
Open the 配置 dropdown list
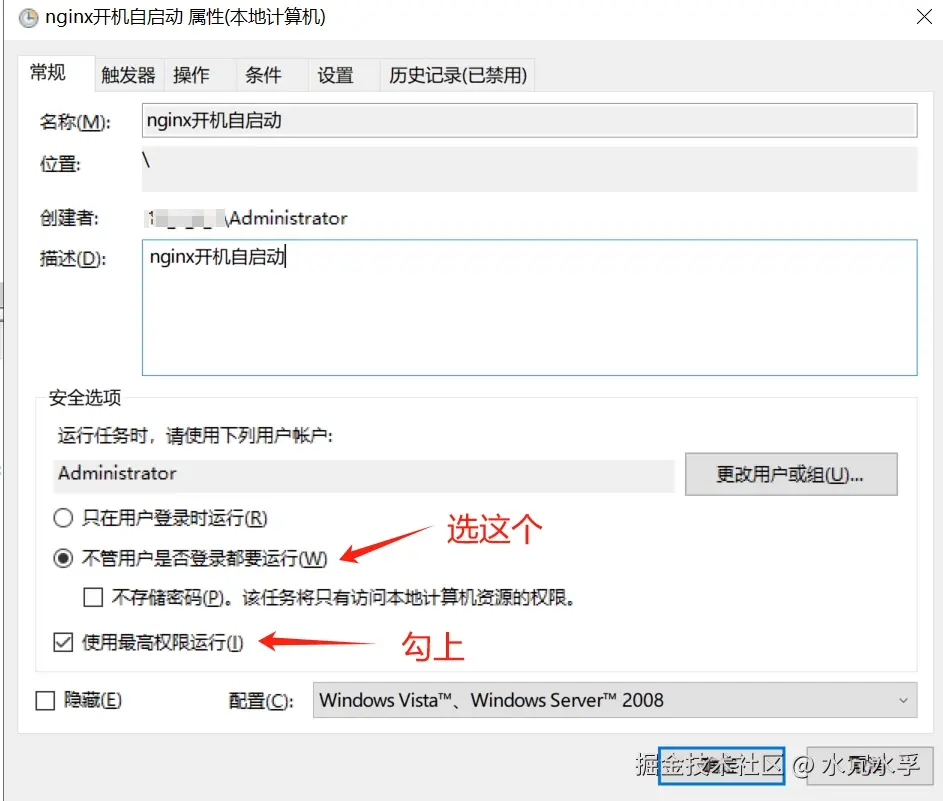coord(615,700)
